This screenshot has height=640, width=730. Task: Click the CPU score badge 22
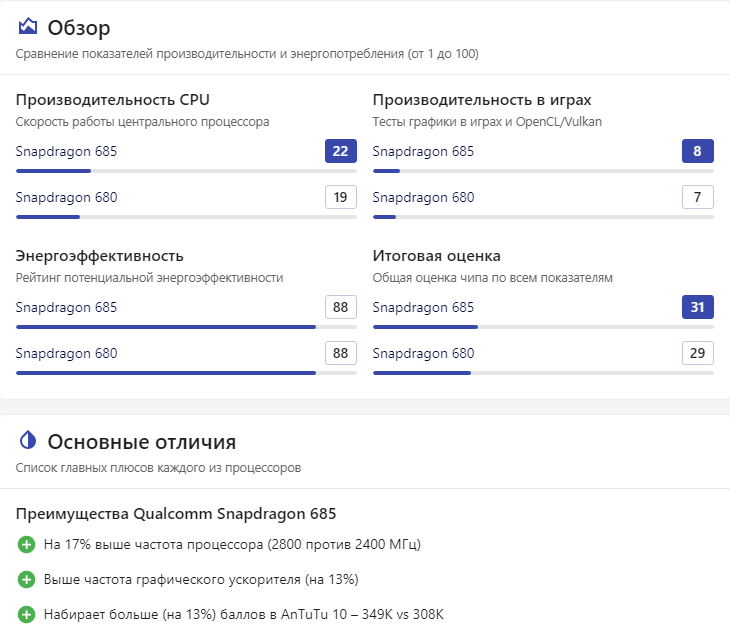(x=341, y=151)
